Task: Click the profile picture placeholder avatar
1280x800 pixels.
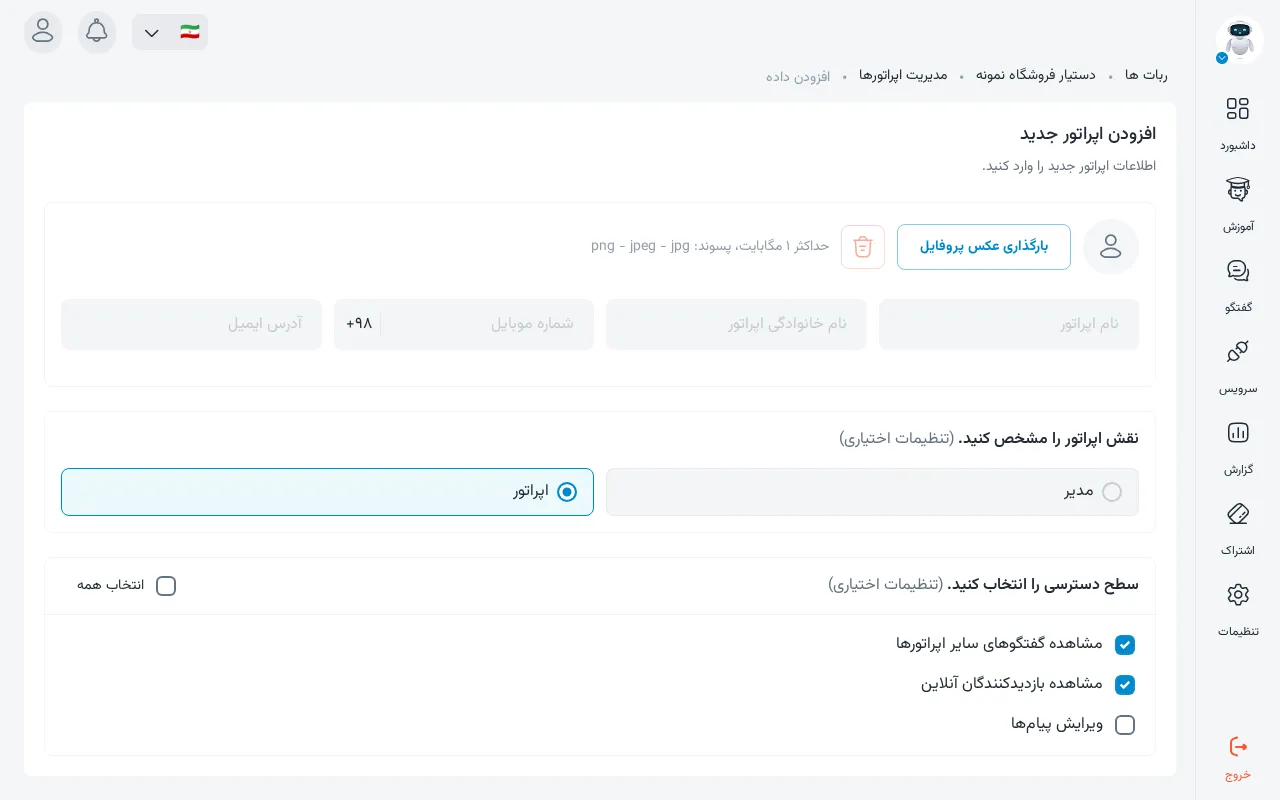Action: (x=1111, y=247)
